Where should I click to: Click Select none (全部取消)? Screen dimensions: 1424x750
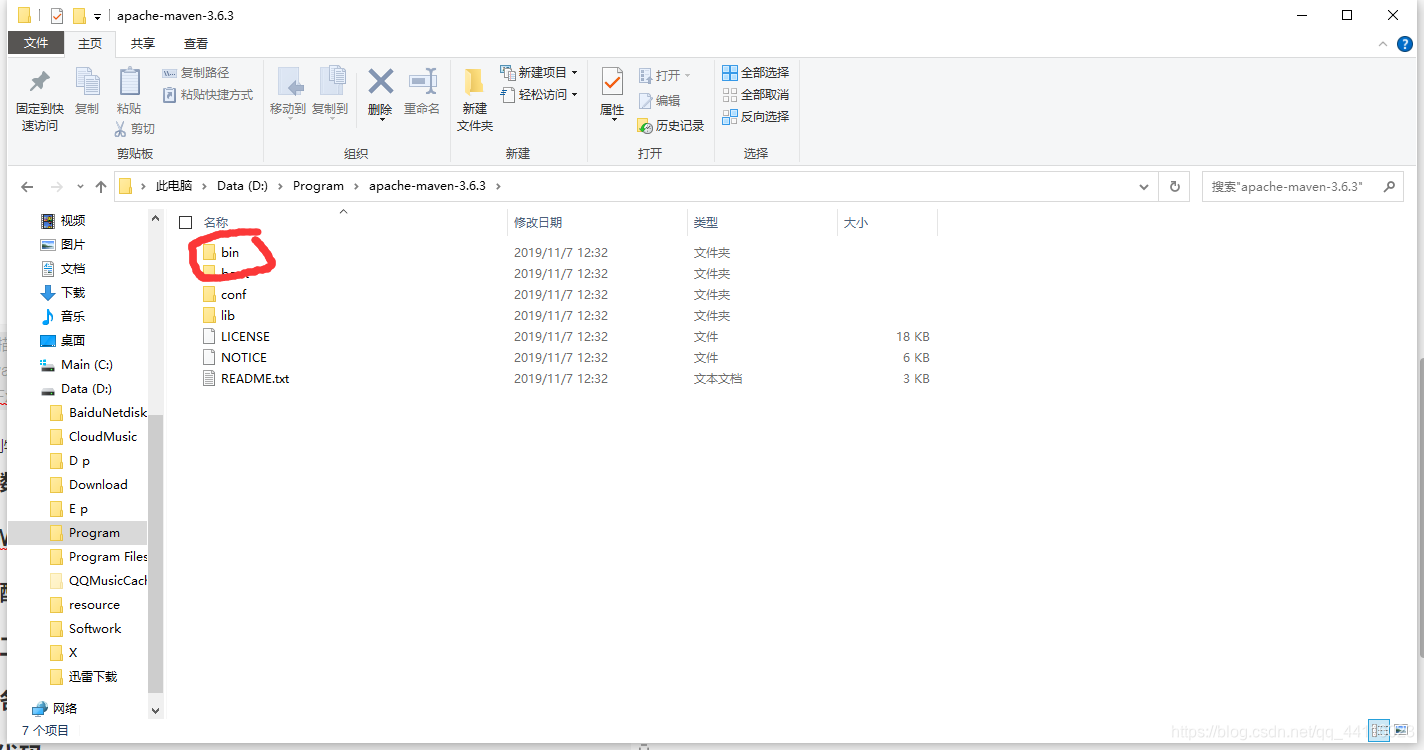(x=756, y=95)
